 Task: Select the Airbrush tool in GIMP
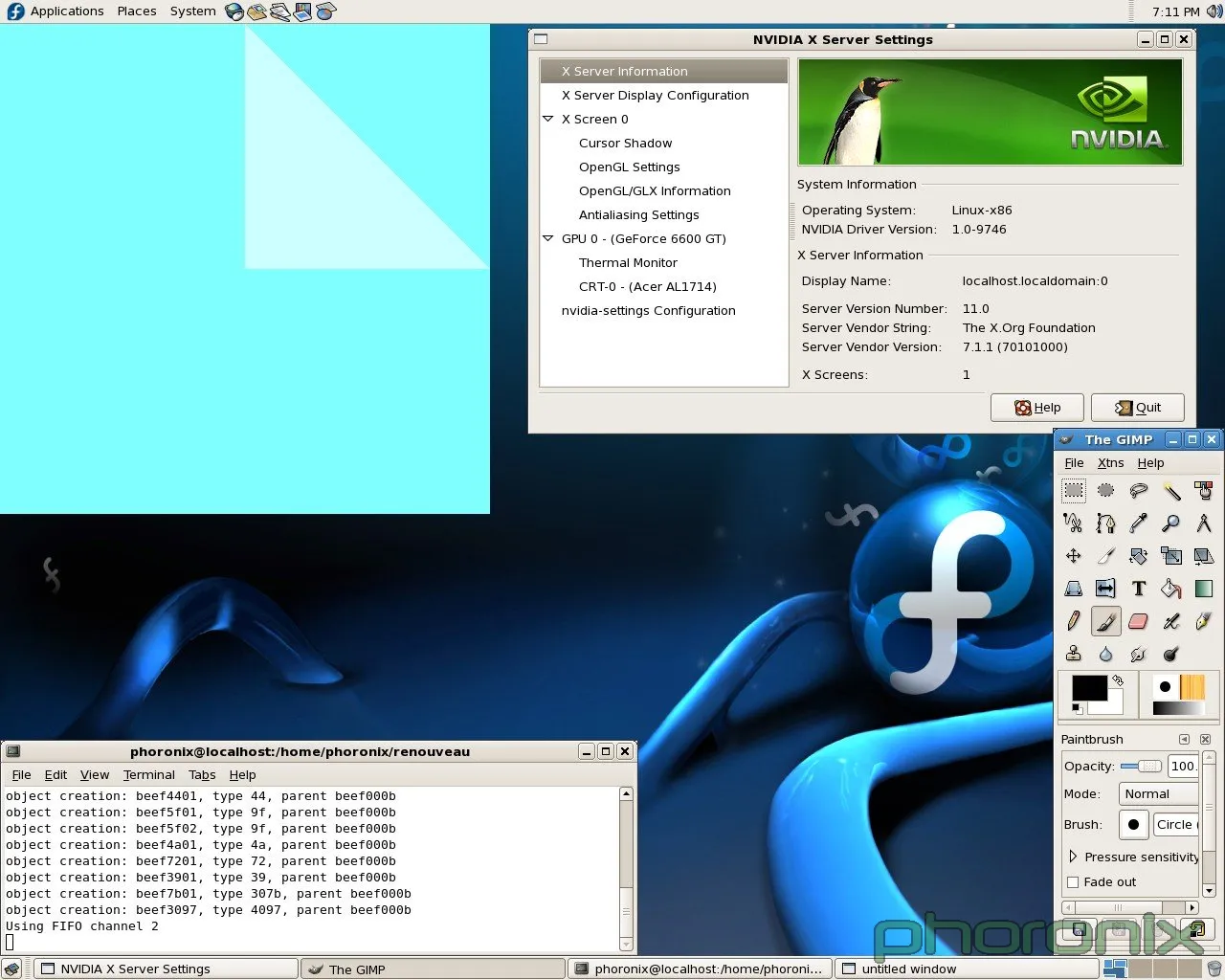[1171, 621]
